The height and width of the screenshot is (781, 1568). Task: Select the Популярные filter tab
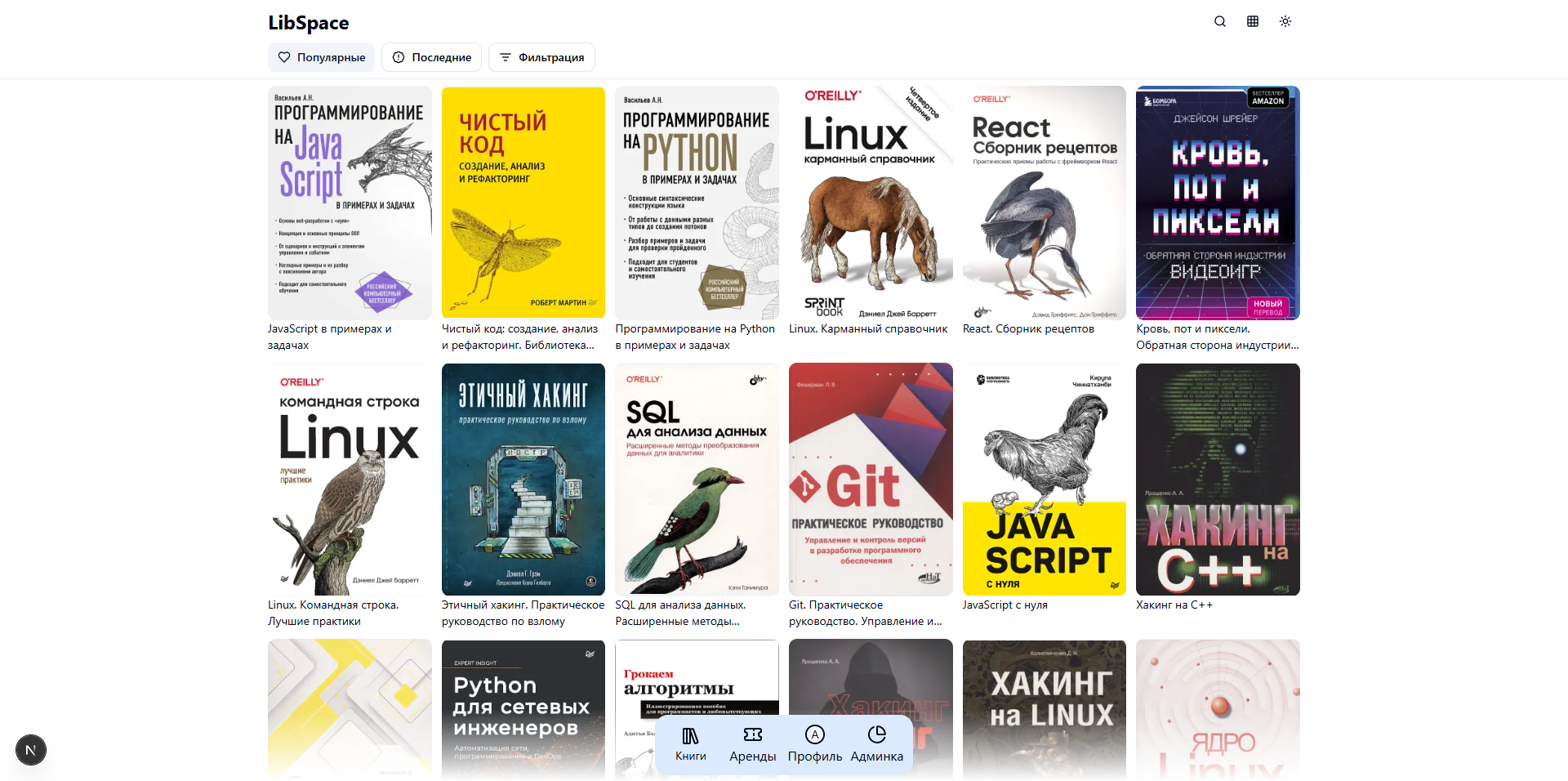click(322, 57)
